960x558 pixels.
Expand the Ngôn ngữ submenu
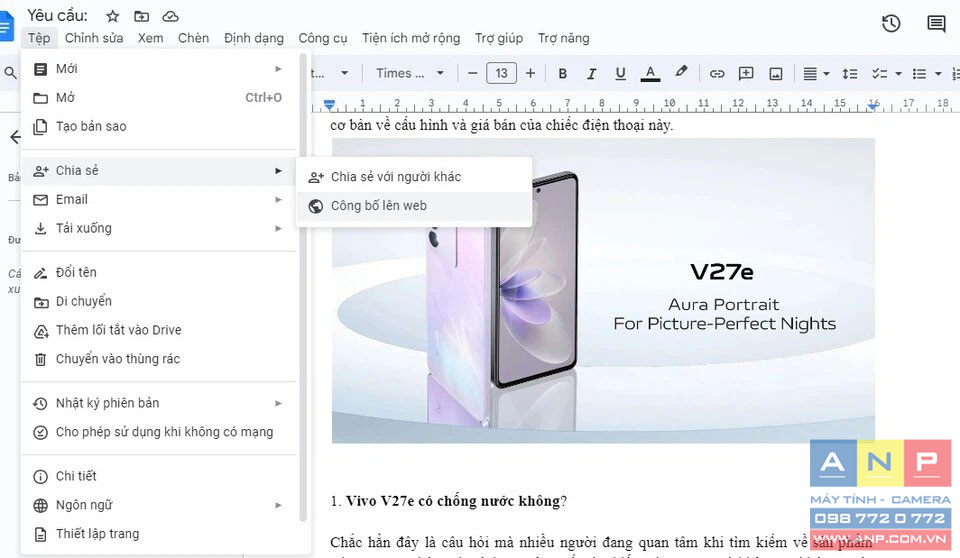159,504
